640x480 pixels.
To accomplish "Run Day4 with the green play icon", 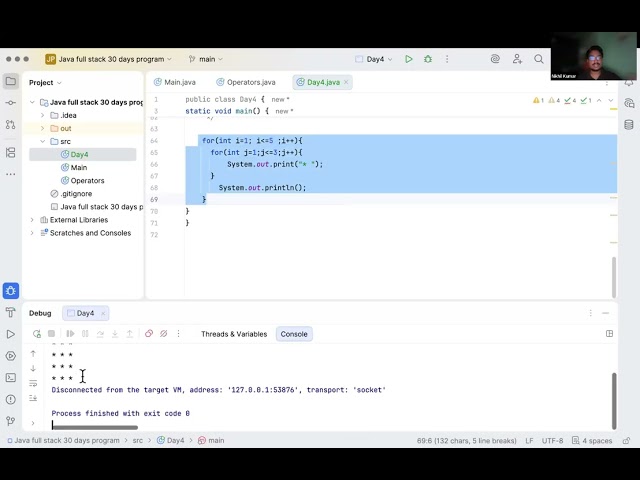I will pyautogui.click(x=409, y=59).
